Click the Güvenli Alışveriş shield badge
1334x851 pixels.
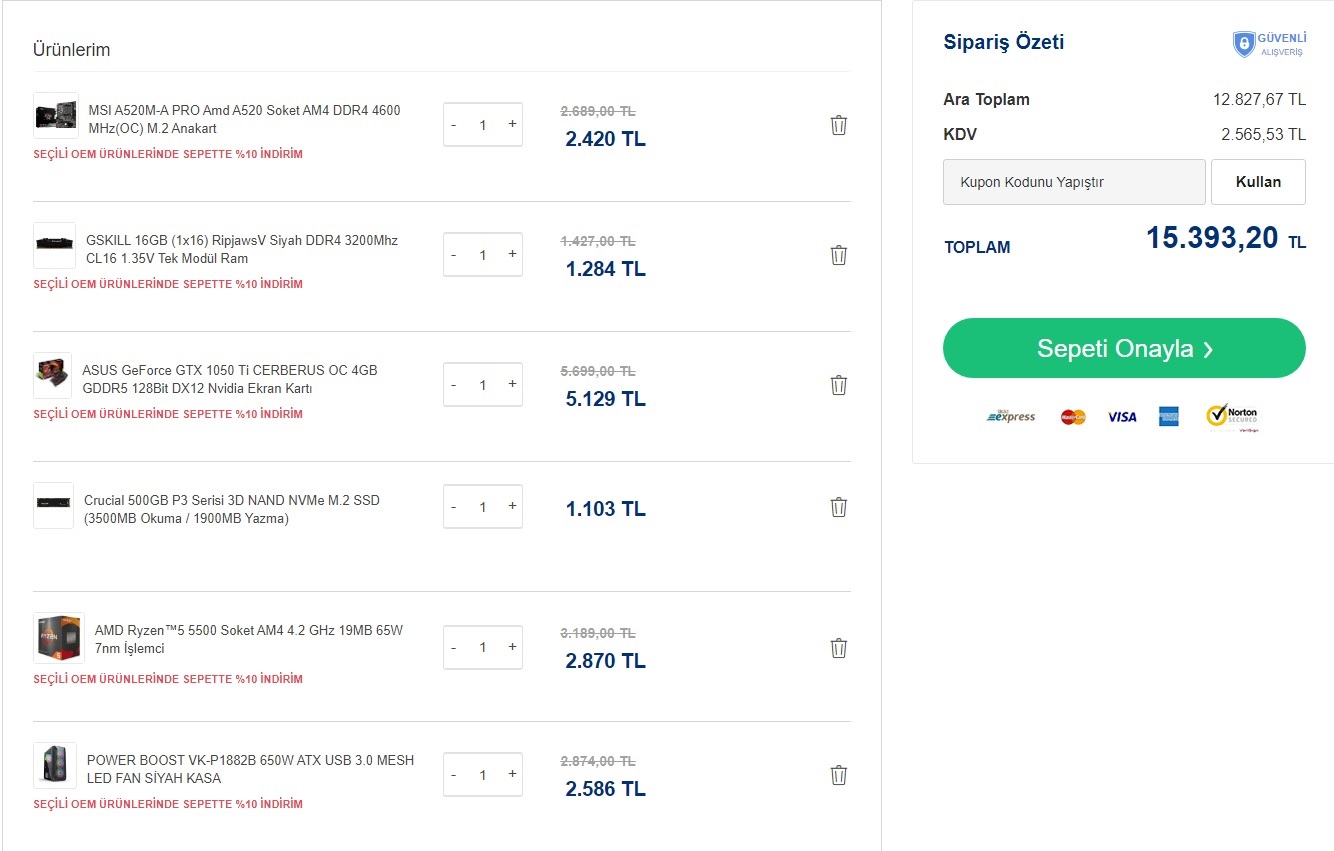pyautogui.click(x=1269, y=44)
